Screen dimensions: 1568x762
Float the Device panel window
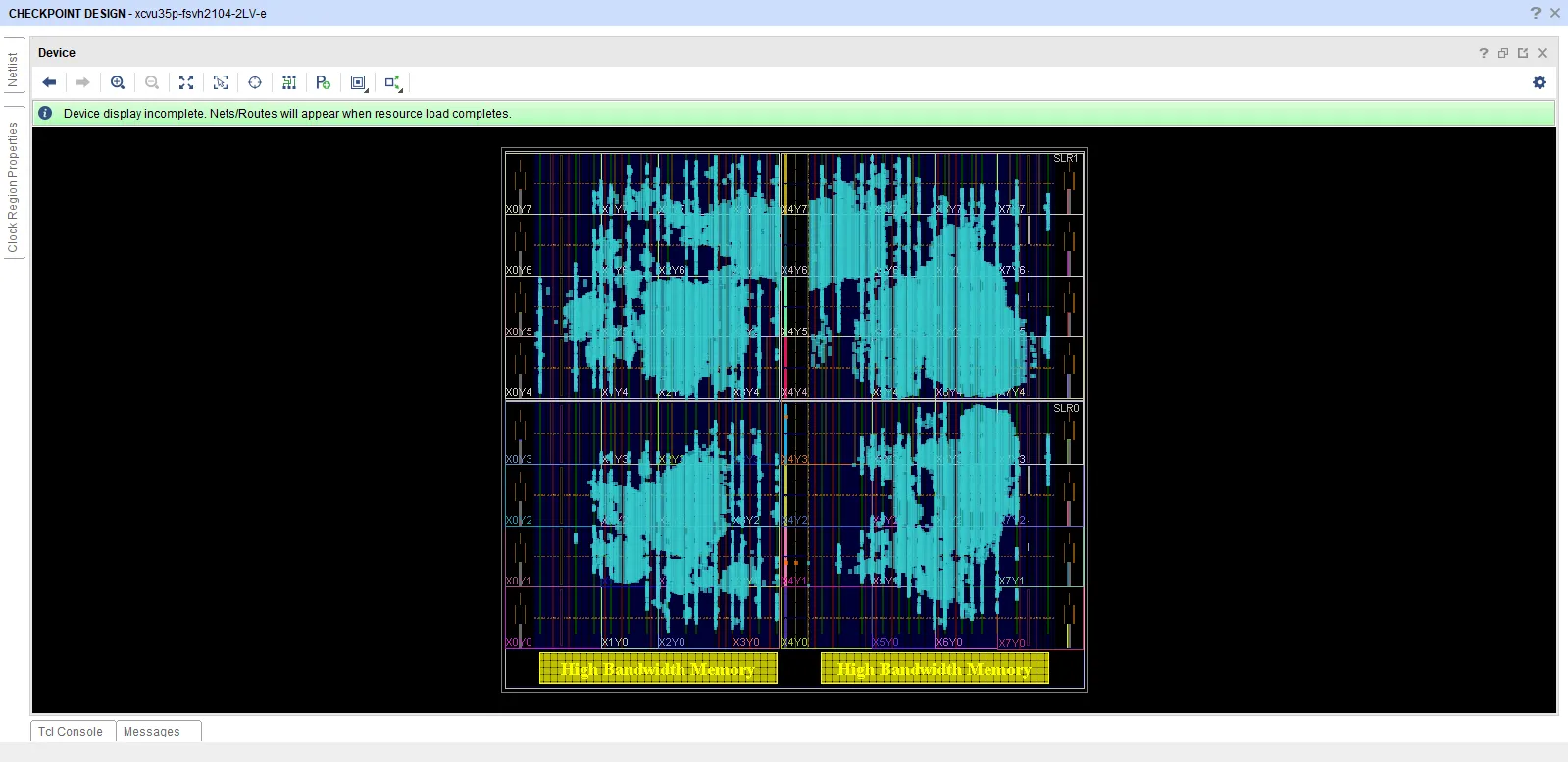click(x=1503, y=53)
